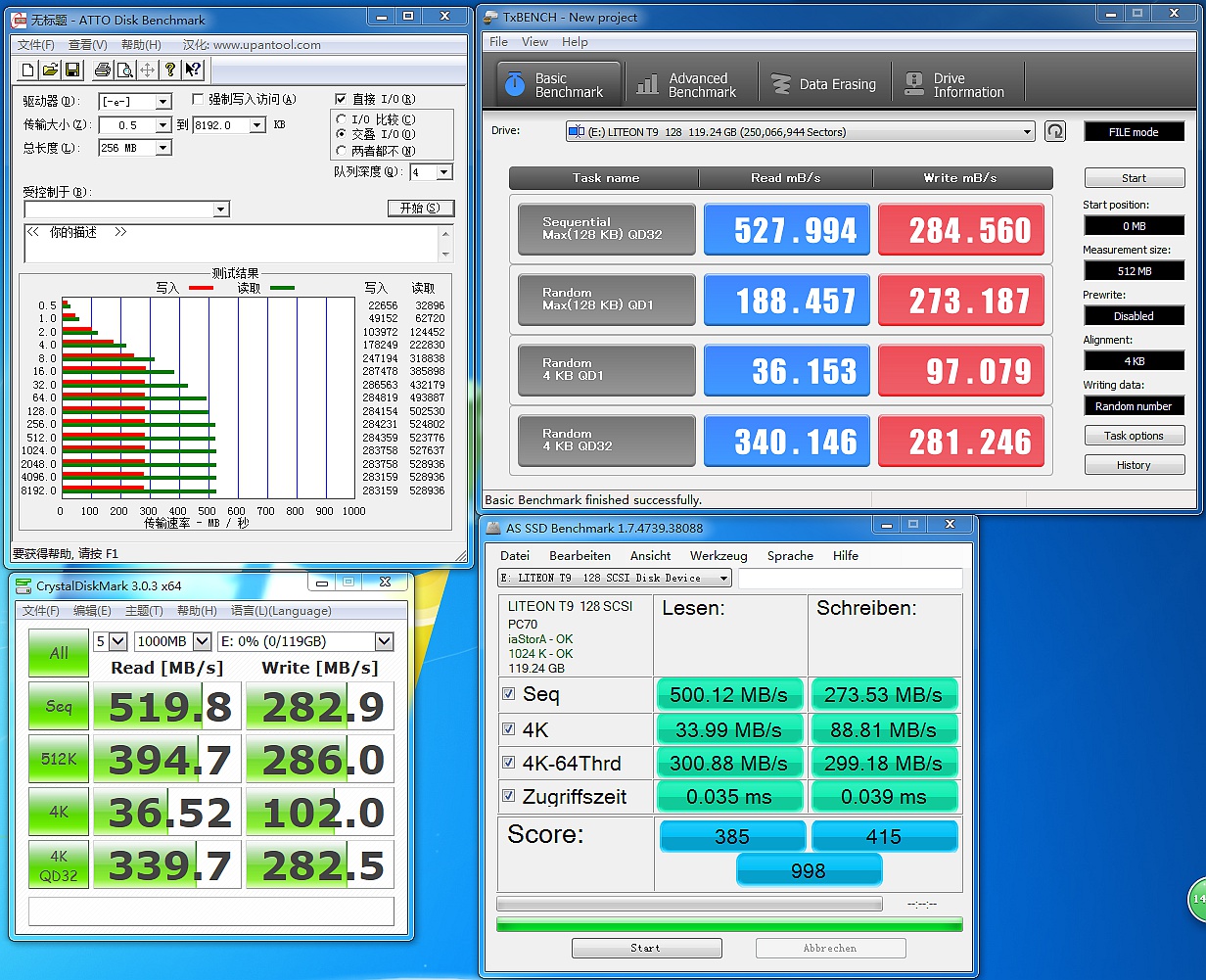Open ATTO print preview icon
The width and height of the screenshot is (1206, 980).
(x=125, y=70)
